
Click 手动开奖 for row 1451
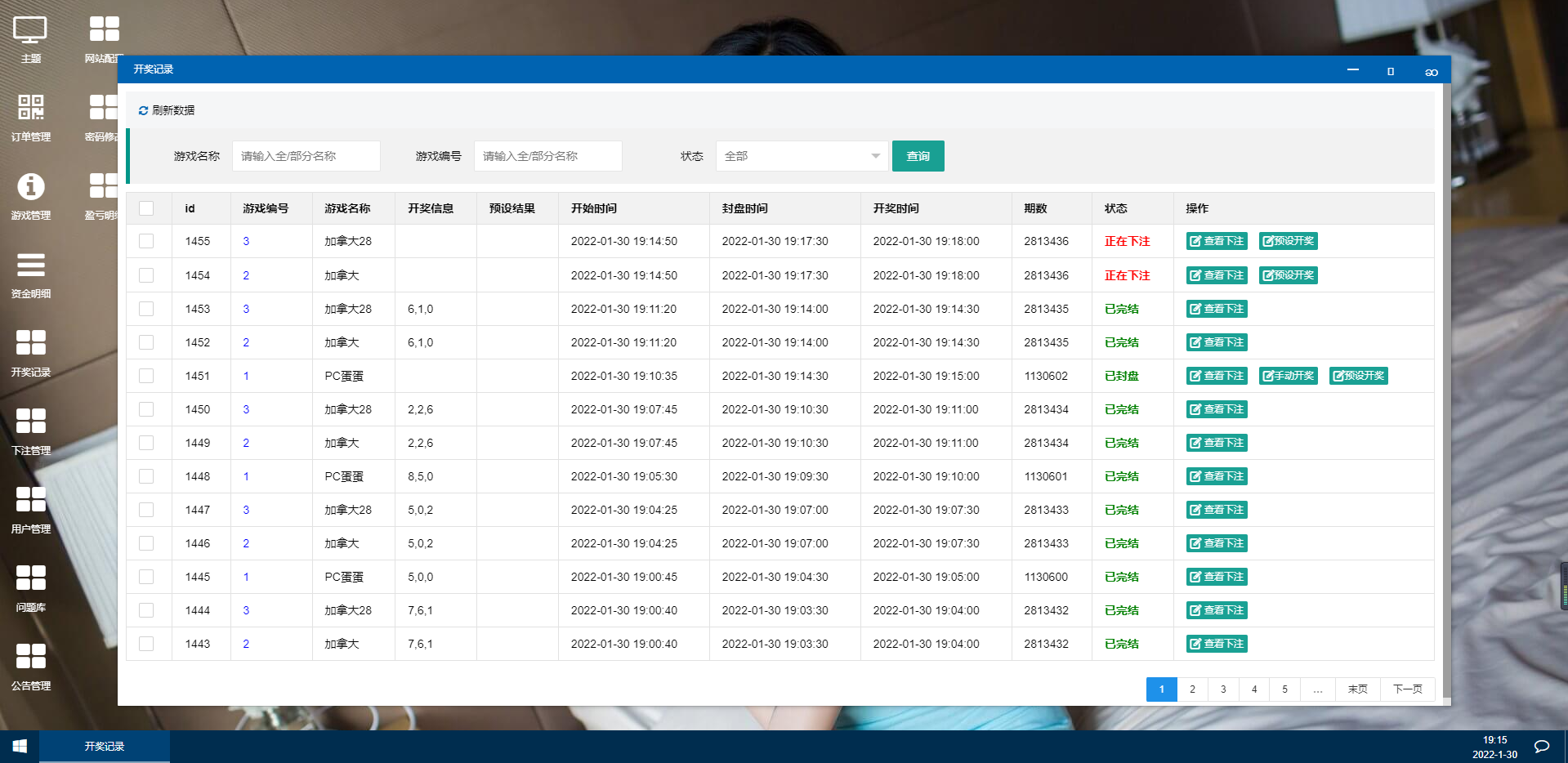[x=1289, y=376]
